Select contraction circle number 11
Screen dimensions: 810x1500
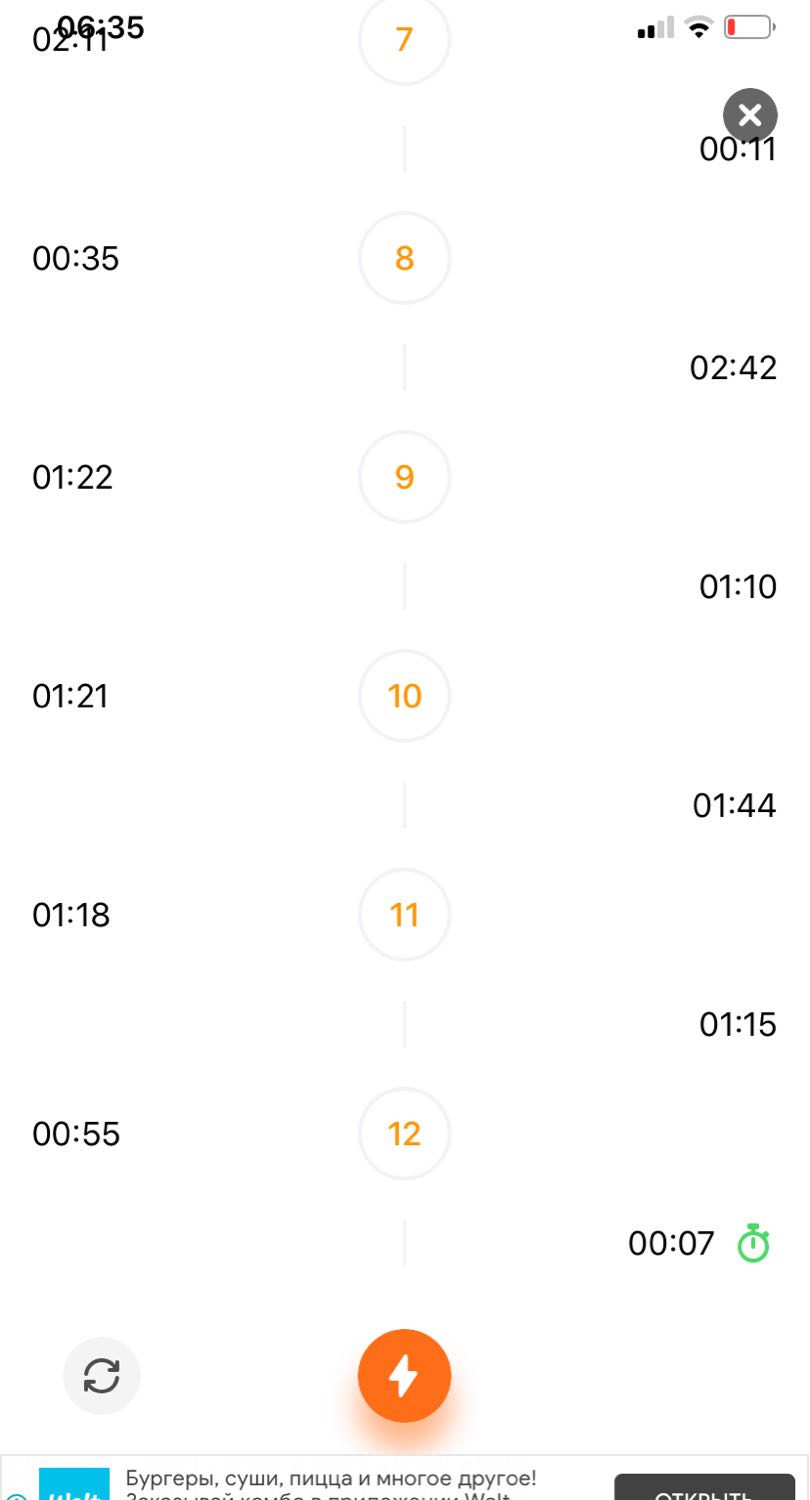[x=404, y=915]
